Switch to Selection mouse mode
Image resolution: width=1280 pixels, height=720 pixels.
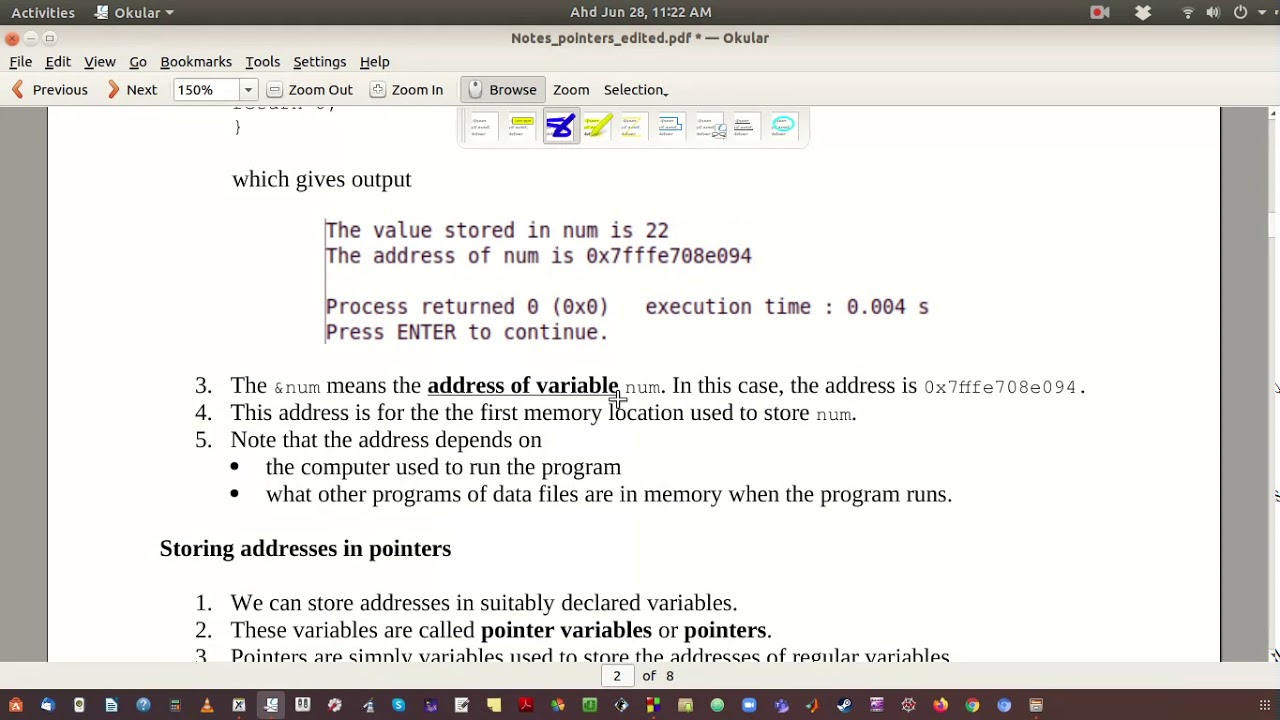[636, 90]
